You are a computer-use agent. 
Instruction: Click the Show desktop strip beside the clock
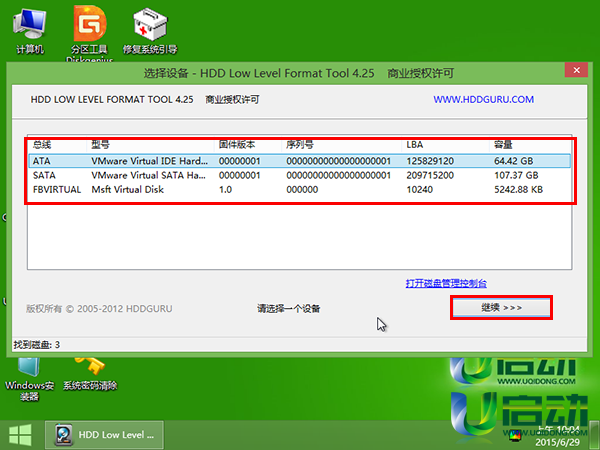pos(594,435)
